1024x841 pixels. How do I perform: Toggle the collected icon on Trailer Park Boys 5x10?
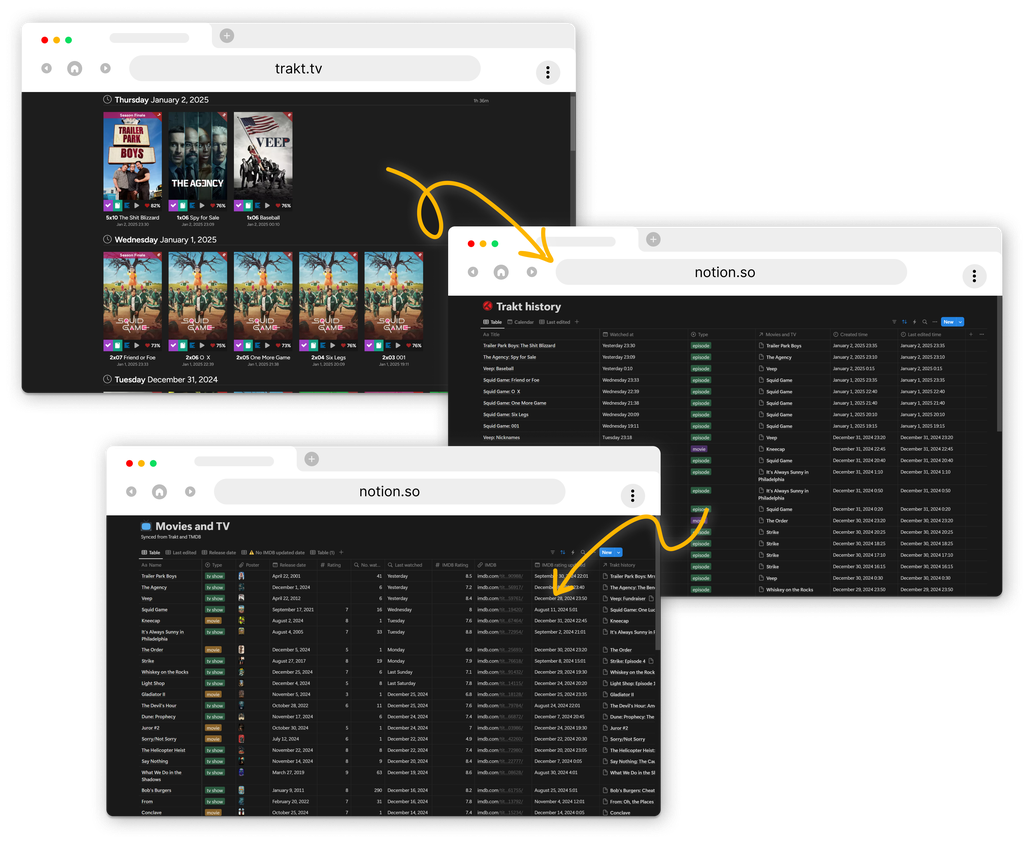pos(118,205)
